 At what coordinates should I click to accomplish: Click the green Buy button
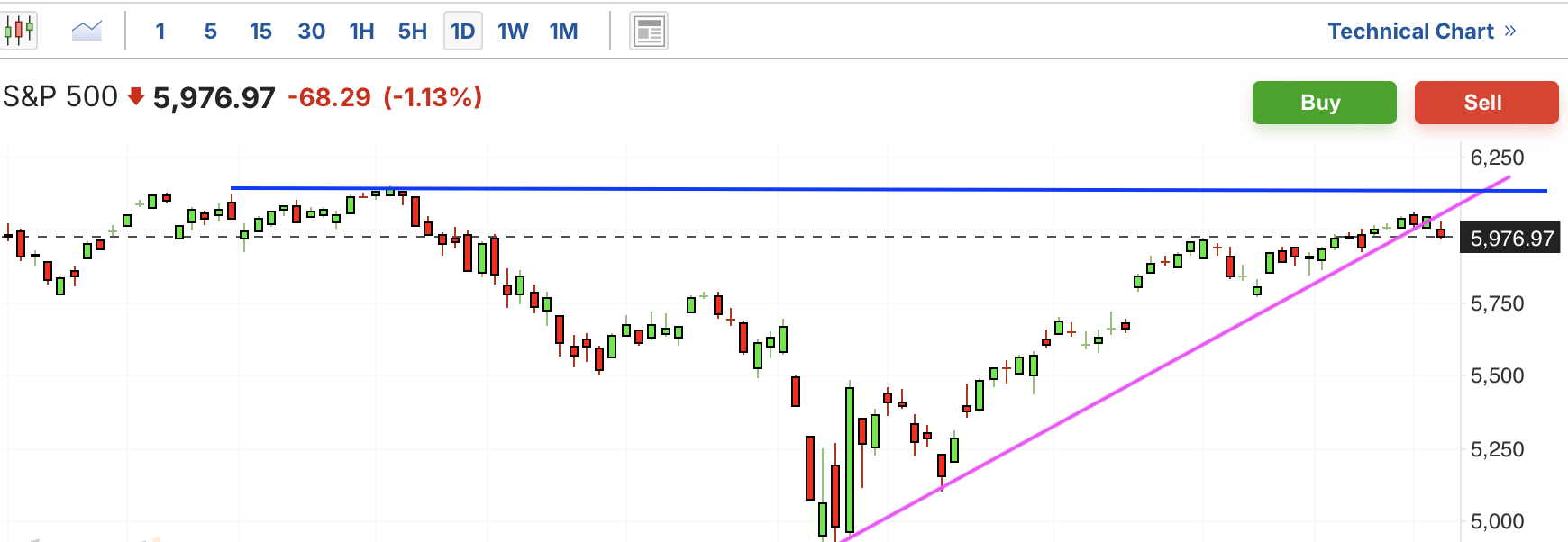point(1324,103)
